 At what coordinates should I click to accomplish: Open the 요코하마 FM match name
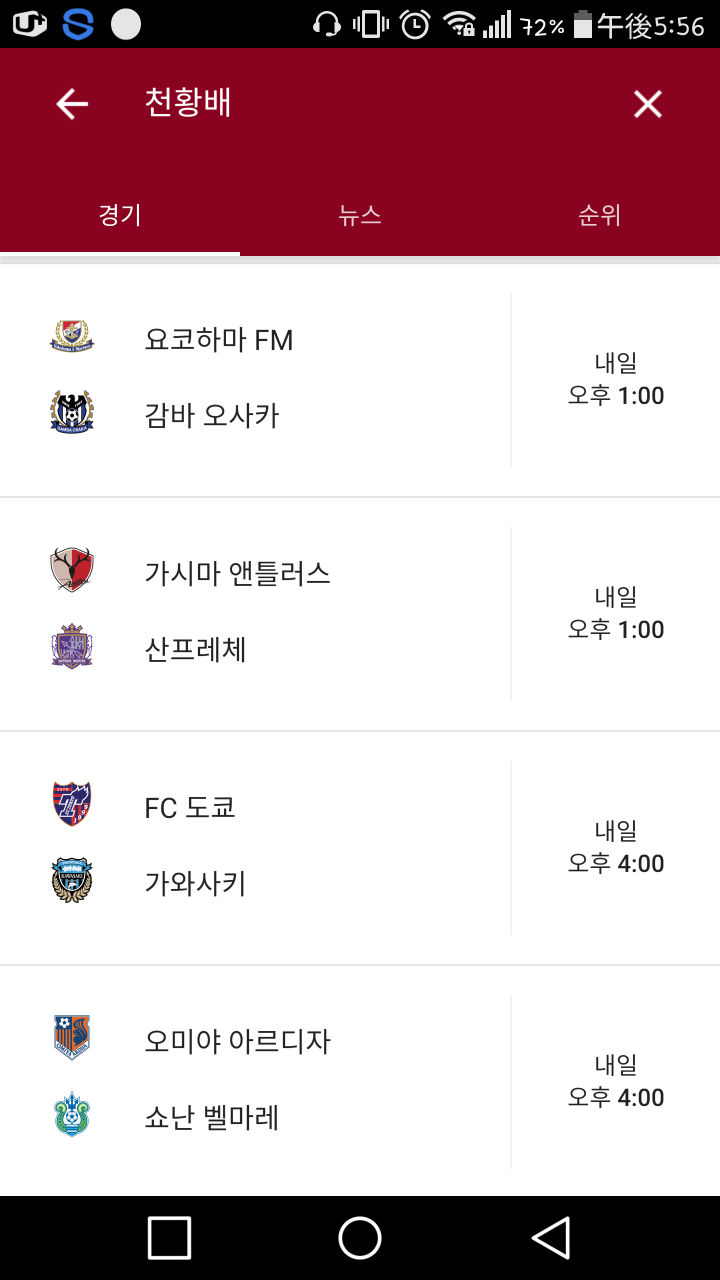pos(219,340)
